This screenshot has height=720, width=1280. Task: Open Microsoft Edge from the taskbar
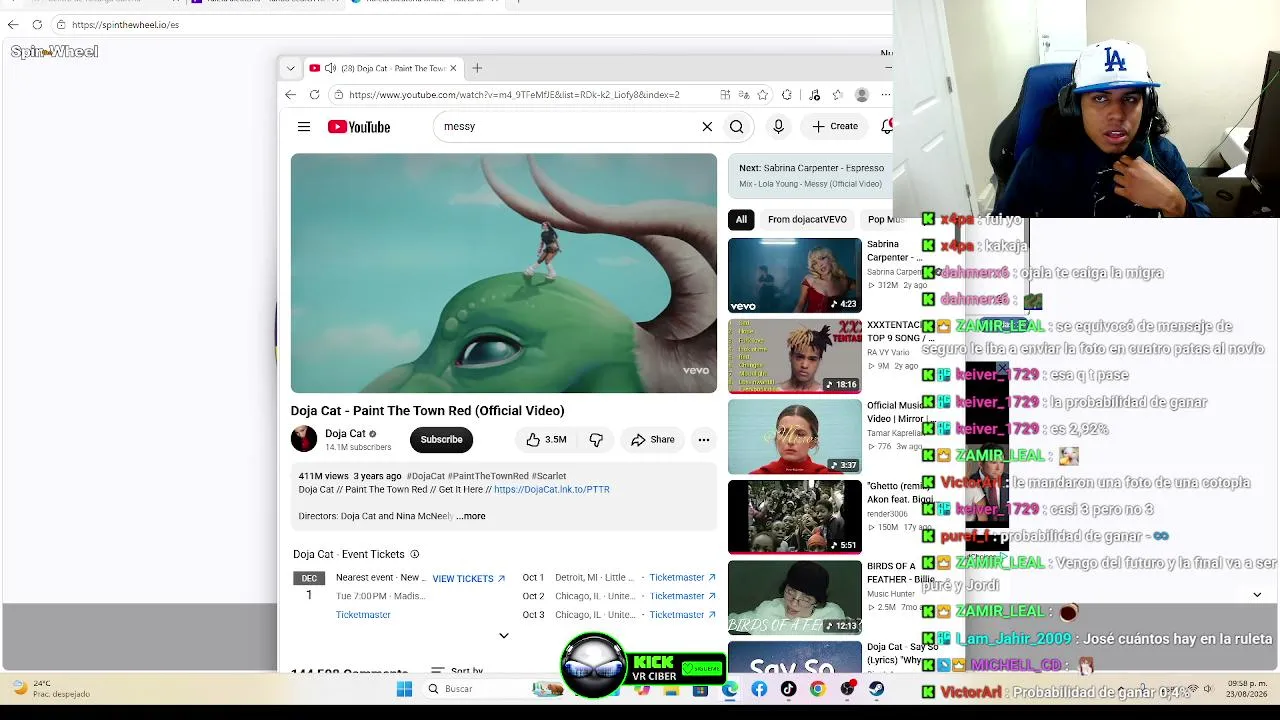[x=730, y=689]
